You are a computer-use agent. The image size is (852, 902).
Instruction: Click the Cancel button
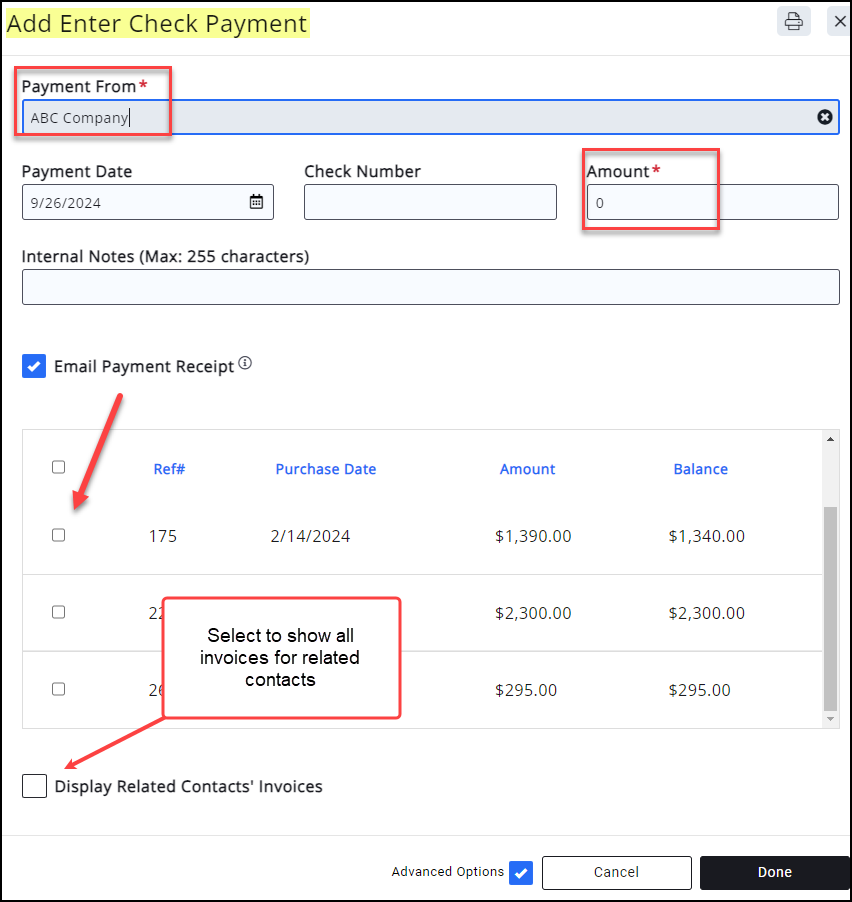616,872
